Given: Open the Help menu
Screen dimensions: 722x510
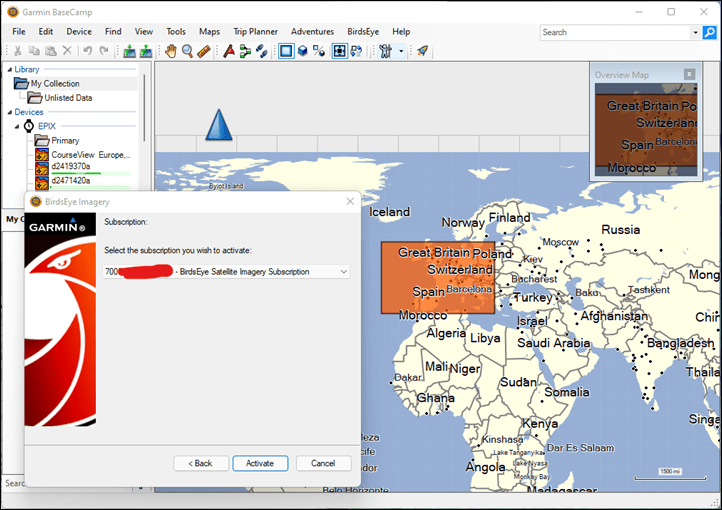Looking at the screenshot, I should click(401, 31).
